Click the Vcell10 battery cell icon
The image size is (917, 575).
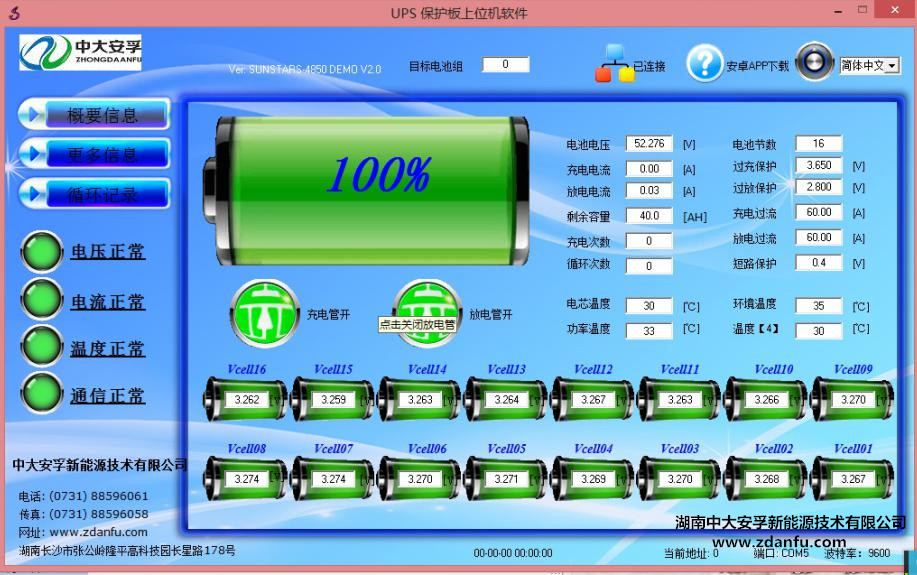click(x=766, y=400)
